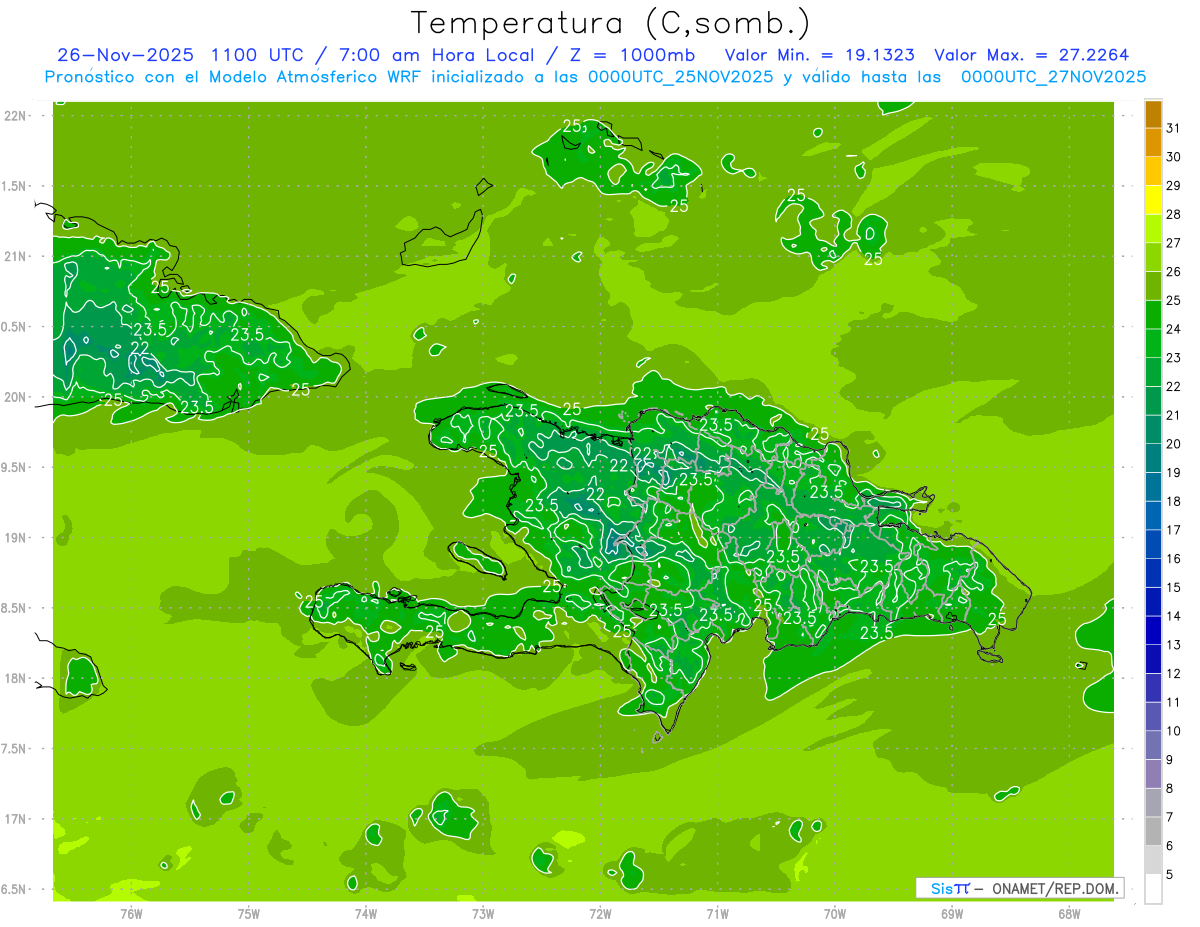Screen dimensions: 1200x927
Task: Click the '10' label on the color scale
Action: tap(1173, 731)
